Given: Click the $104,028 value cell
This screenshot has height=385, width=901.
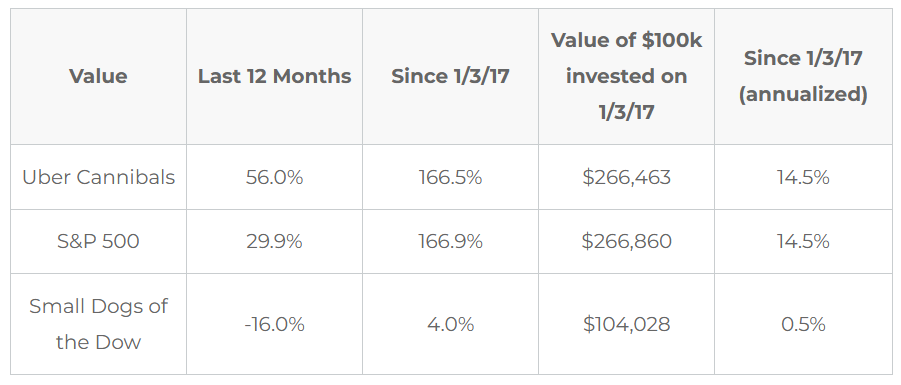Looking at the screenshot, I should (x=626, y=324).
